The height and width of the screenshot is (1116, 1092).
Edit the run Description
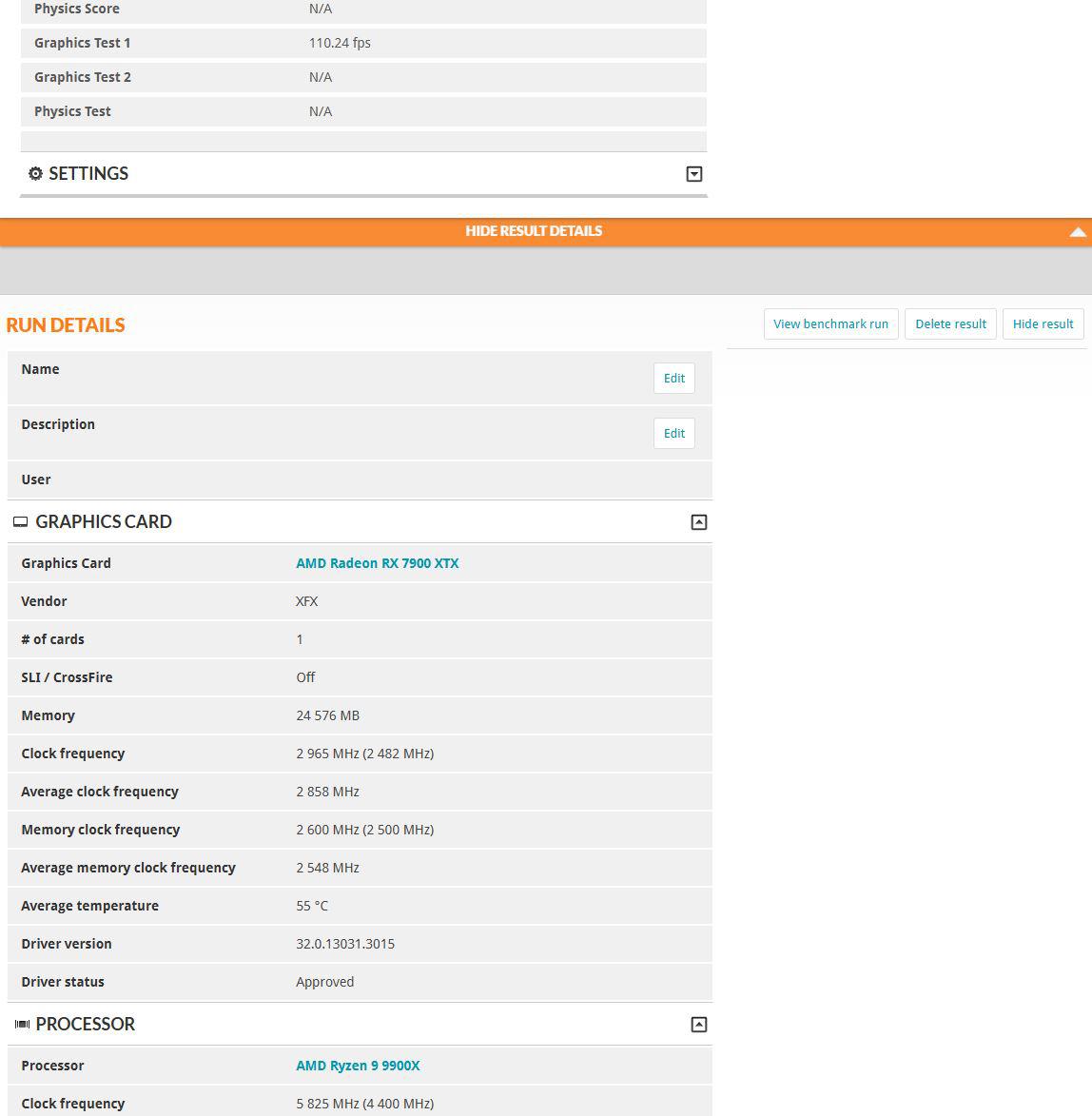click(x=674, y=433)
